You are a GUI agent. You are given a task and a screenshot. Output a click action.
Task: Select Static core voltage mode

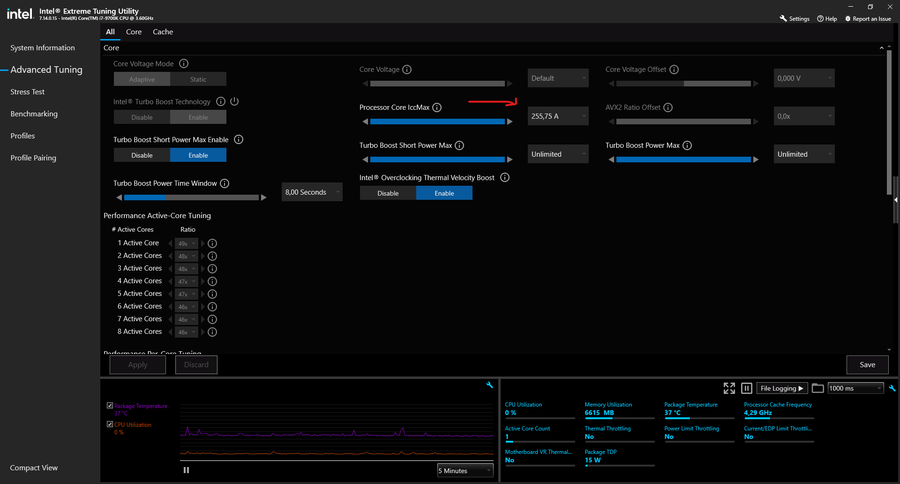198,79
